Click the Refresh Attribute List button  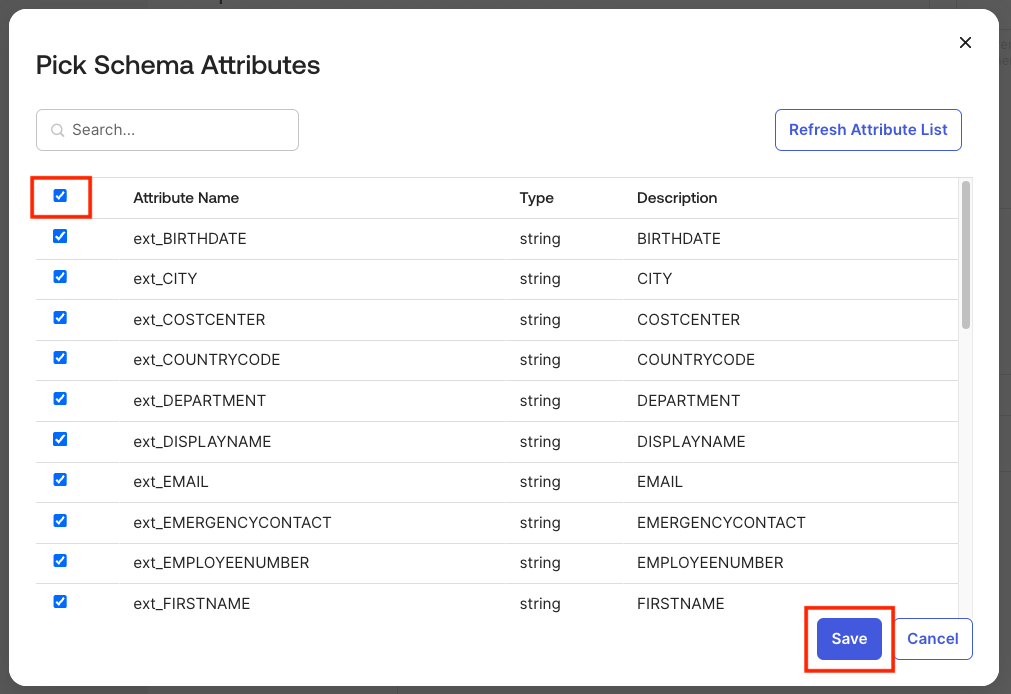click(x=868, y=130)
